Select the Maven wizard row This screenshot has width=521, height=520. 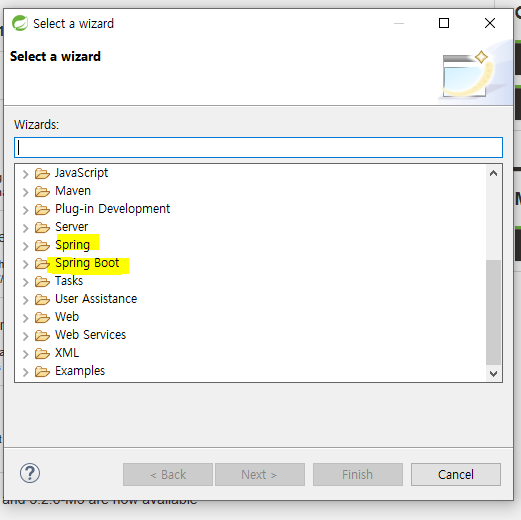[73, 191]
